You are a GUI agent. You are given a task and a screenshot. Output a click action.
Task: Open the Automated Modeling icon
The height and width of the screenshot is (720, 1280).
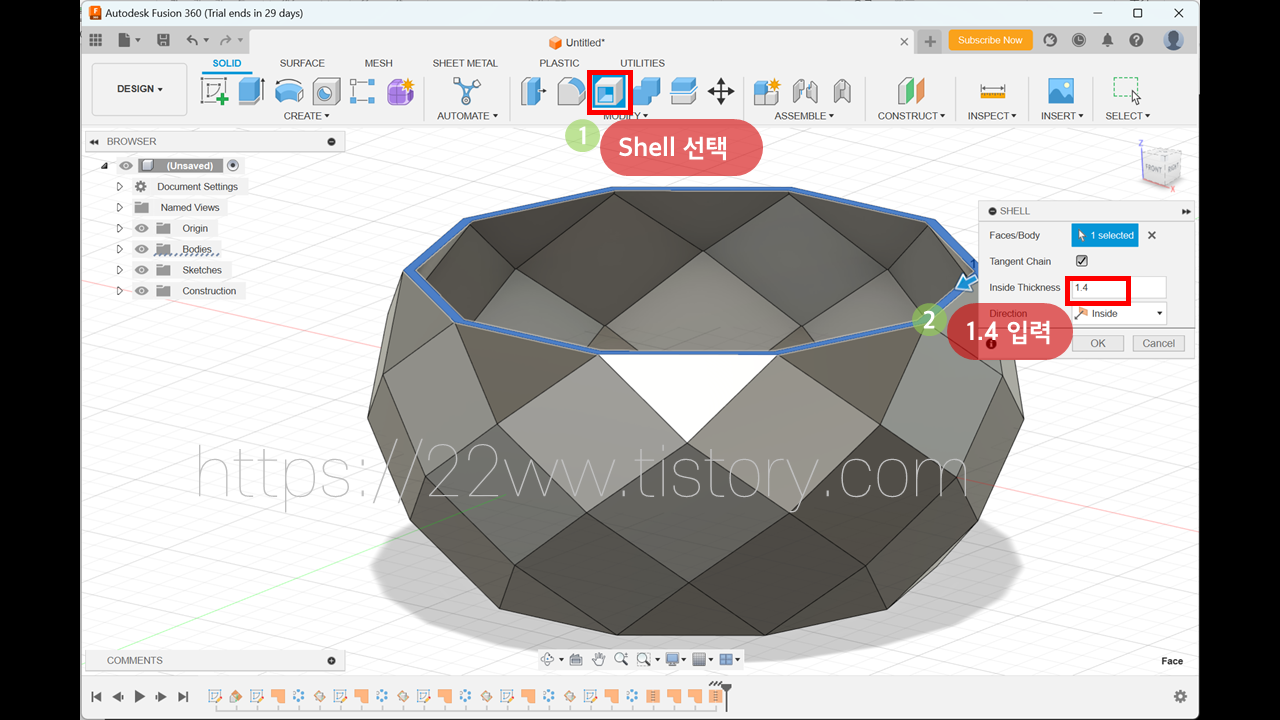(465, 91)
